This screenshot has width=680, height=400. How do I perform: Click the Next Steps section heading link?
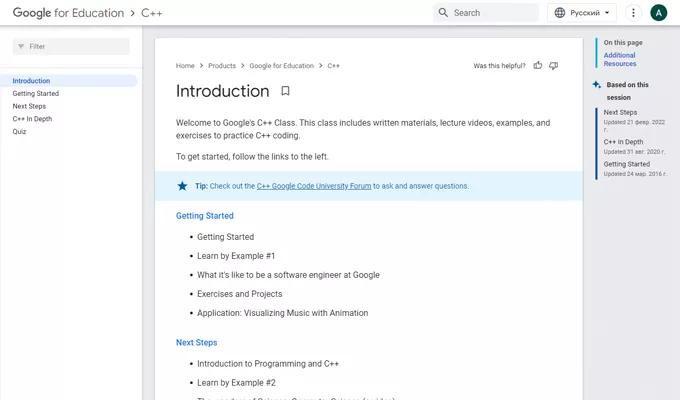(196, 342)
